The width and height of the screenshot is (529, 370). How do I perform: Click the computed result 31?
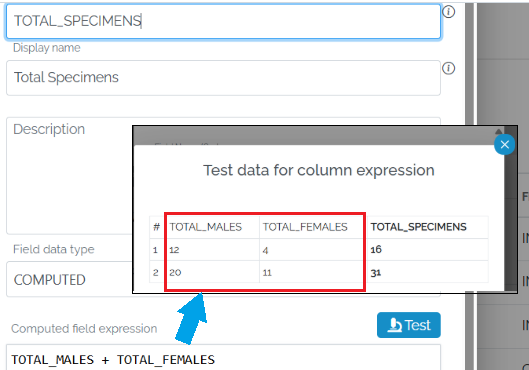click(375, 273)
